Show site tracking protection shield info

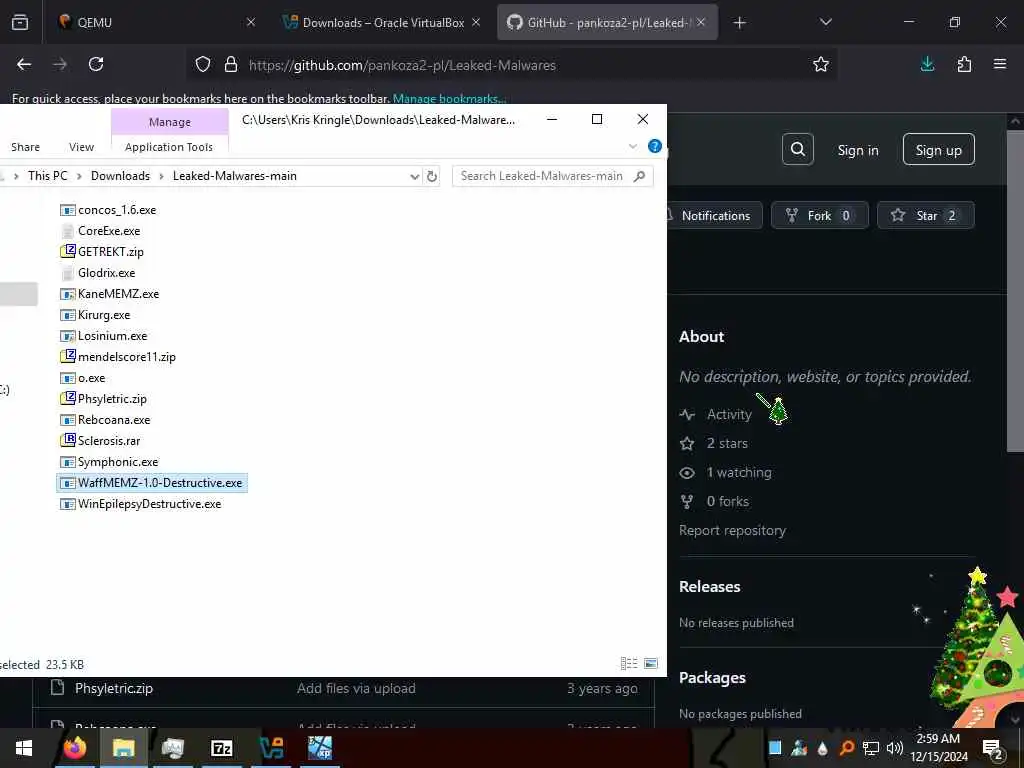pos(203,65)
